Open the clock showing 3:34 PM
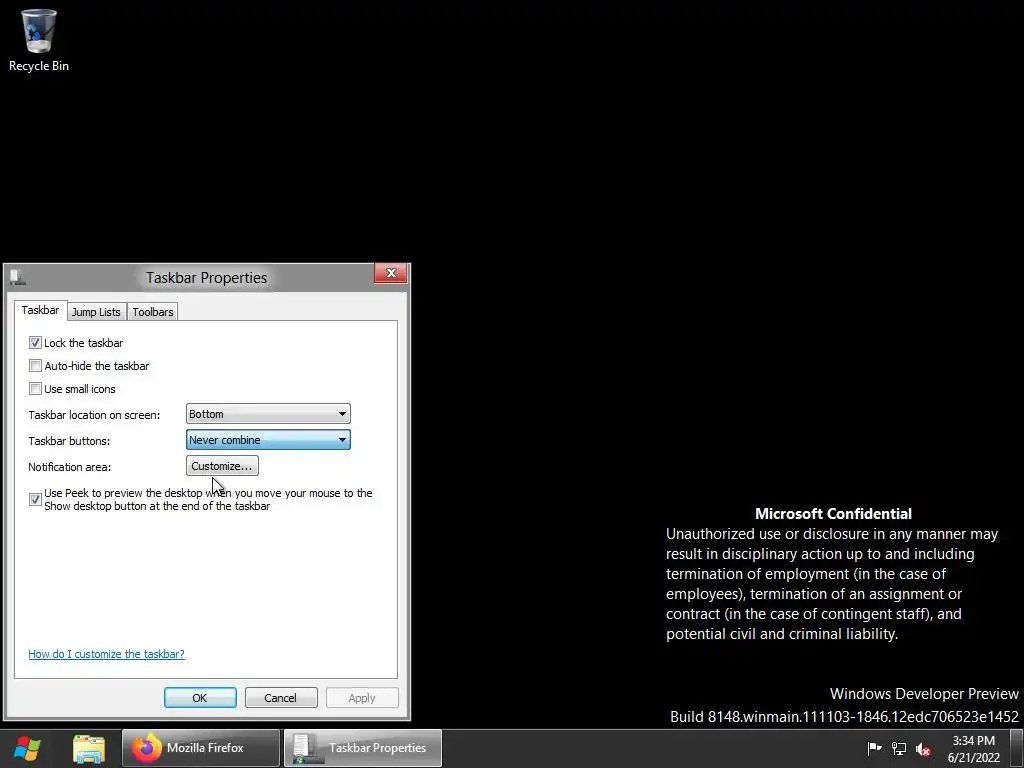Viewport: 1024px width, 768px height. point(973,748)
